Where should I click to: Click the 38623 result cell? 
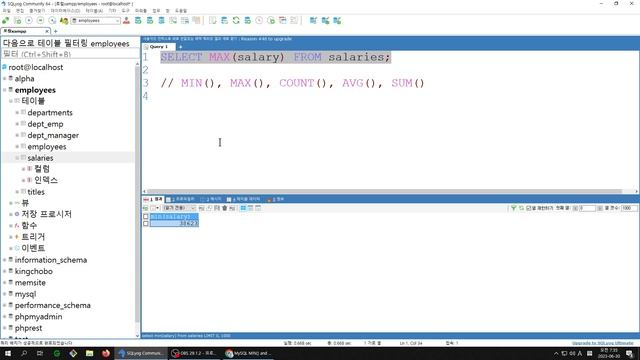[x=174, y=223]
